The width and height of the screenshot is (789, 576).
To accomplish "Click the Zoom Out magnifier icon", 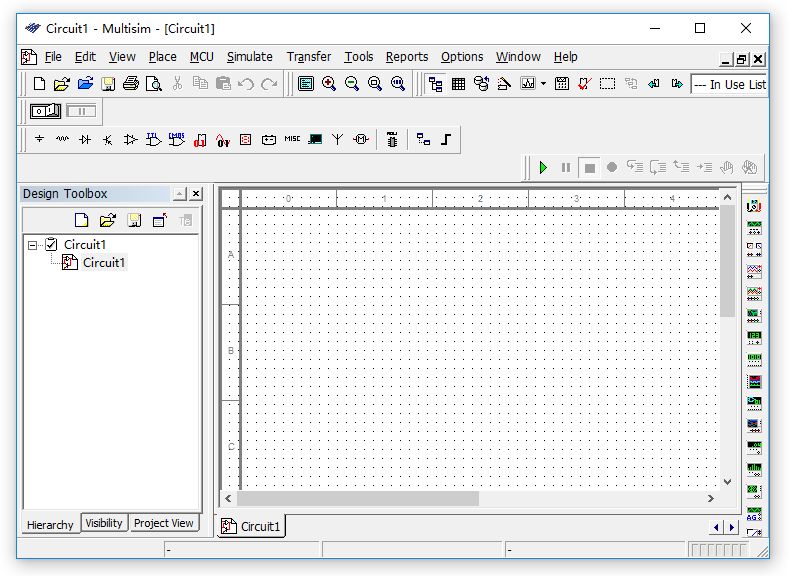I will (352, 84).
